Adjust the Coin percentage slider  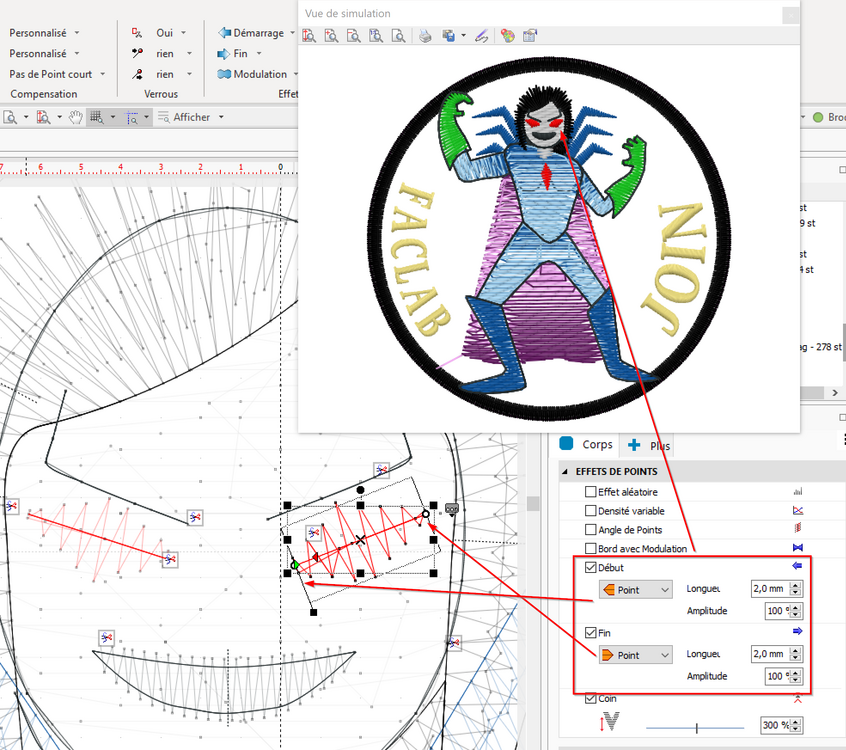[695, 728]
